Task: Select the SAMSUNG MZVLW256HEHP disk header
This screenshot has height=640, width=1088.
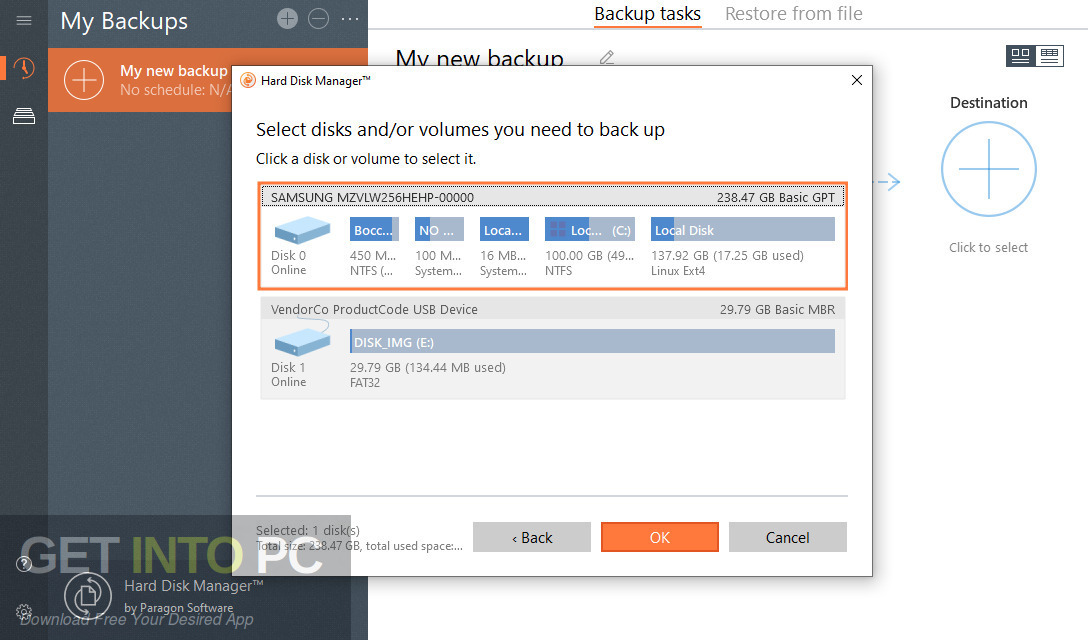Action: (553, 197)
